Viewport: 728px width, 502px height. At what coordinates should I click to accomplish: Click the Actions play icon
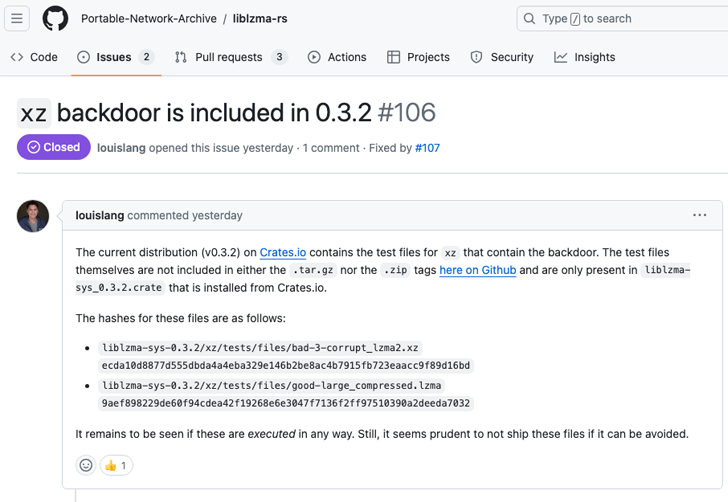[x=314, y=57]
